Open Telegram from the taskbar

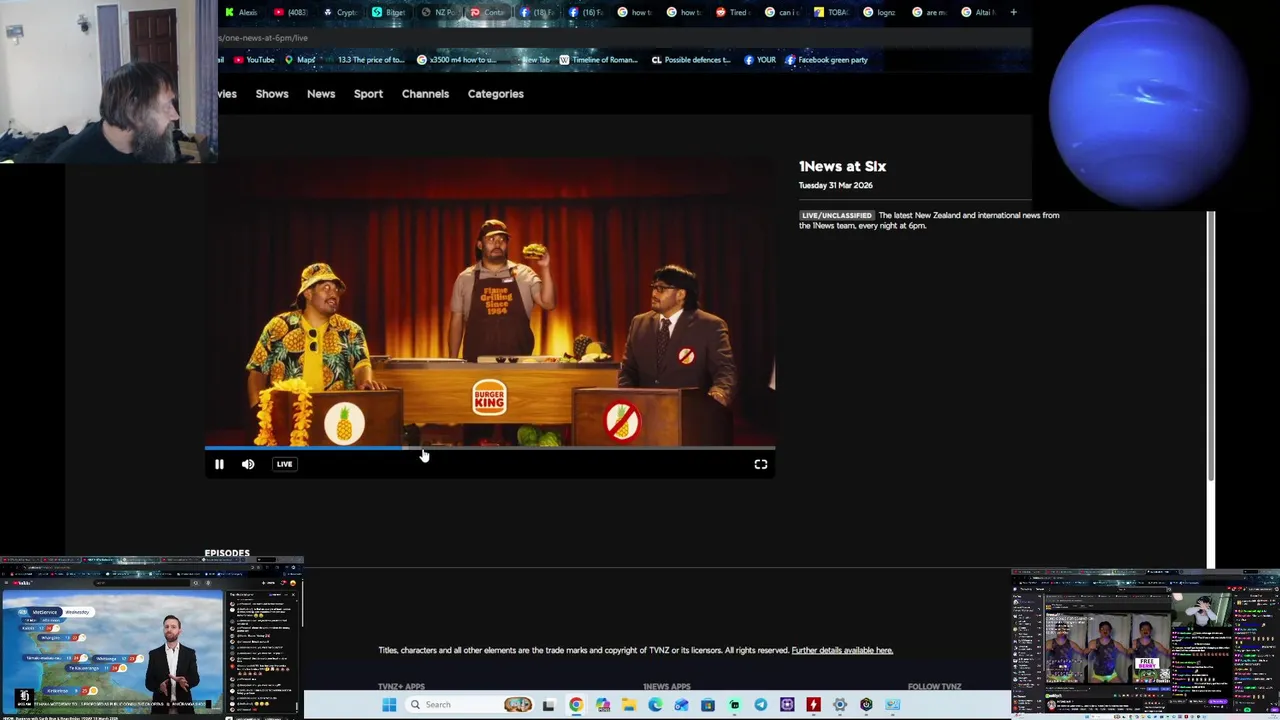click(761, 704)
